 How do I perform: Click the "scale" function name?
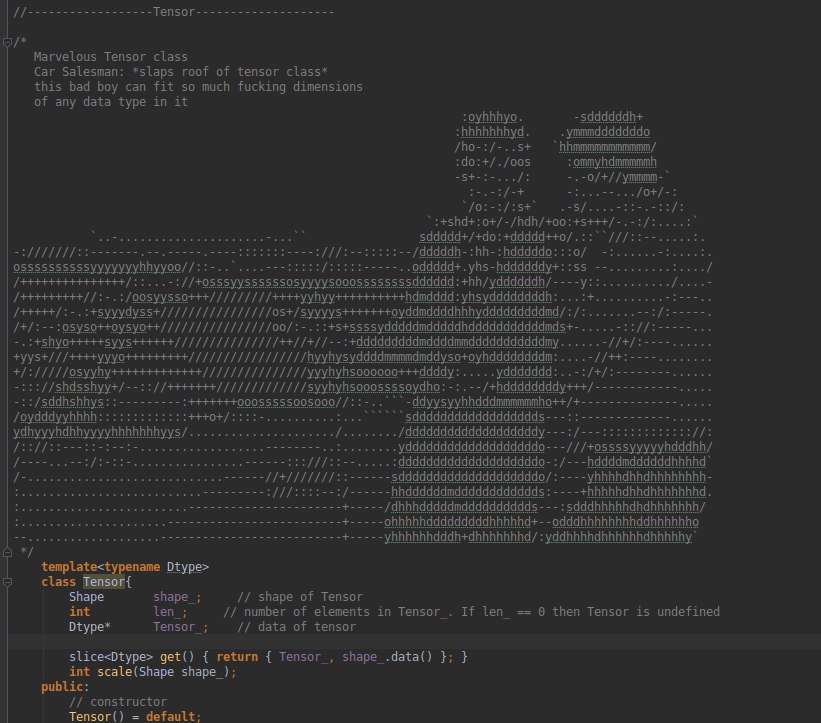pyautogui.click(x=114, y=672)
